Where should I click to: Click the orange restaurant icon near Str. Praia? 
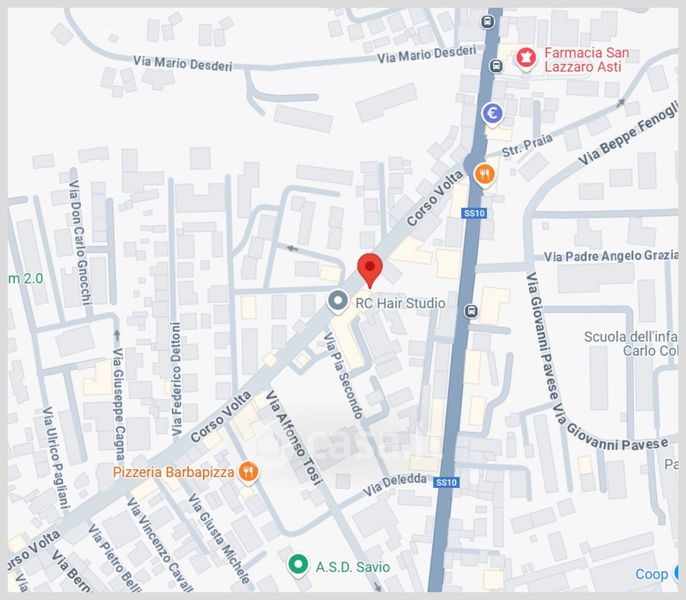pyautogui.click(x=484, y=175)
